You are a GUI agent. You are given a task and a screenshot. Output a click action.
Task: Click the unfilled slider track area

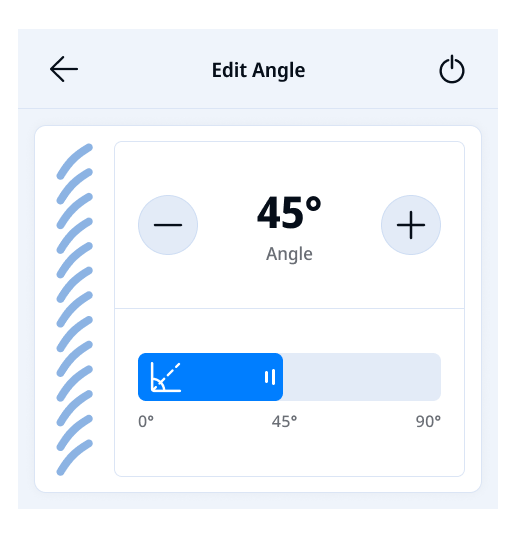pos(362,377)
